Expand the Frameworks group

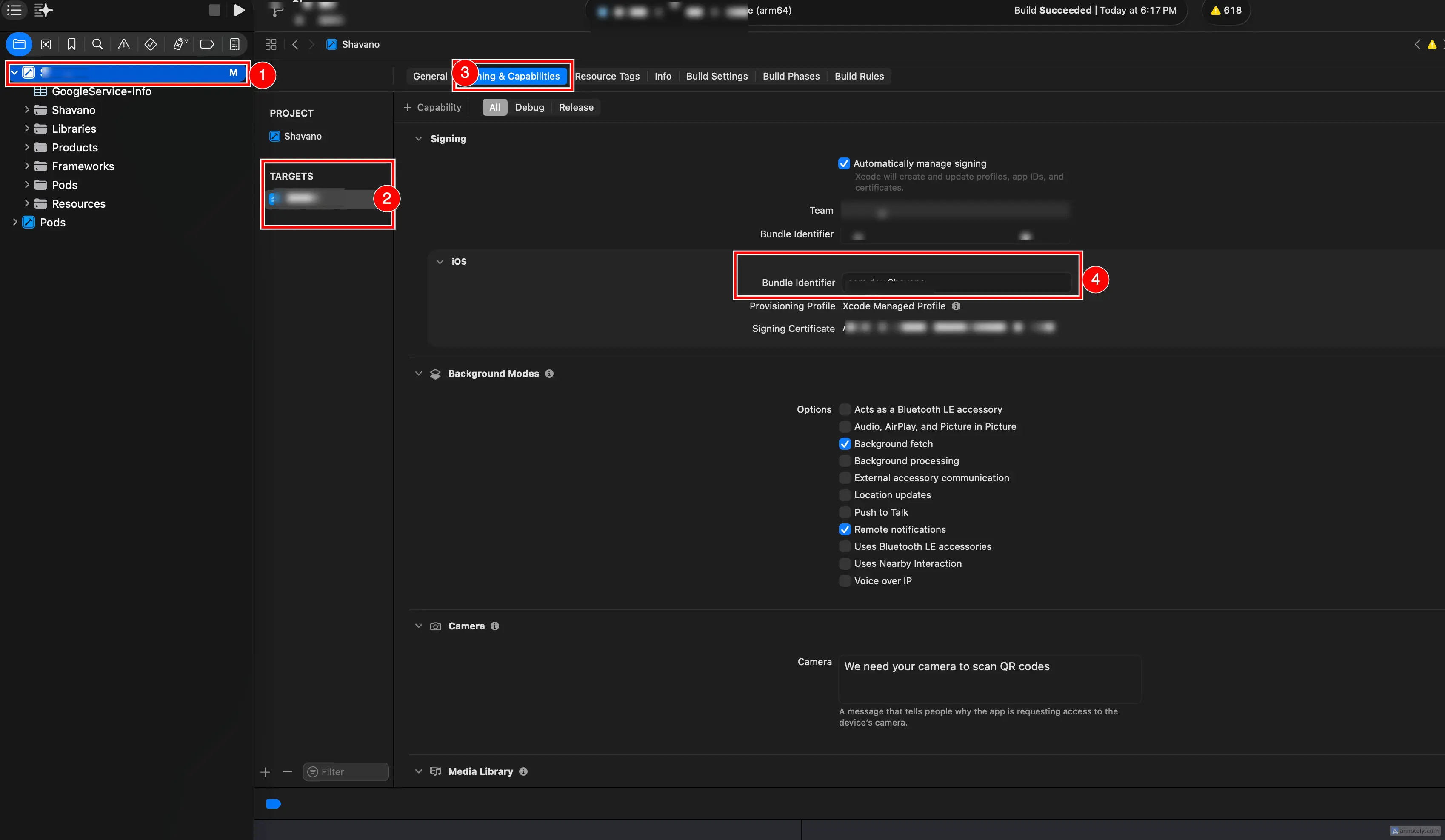coord(27,166)
